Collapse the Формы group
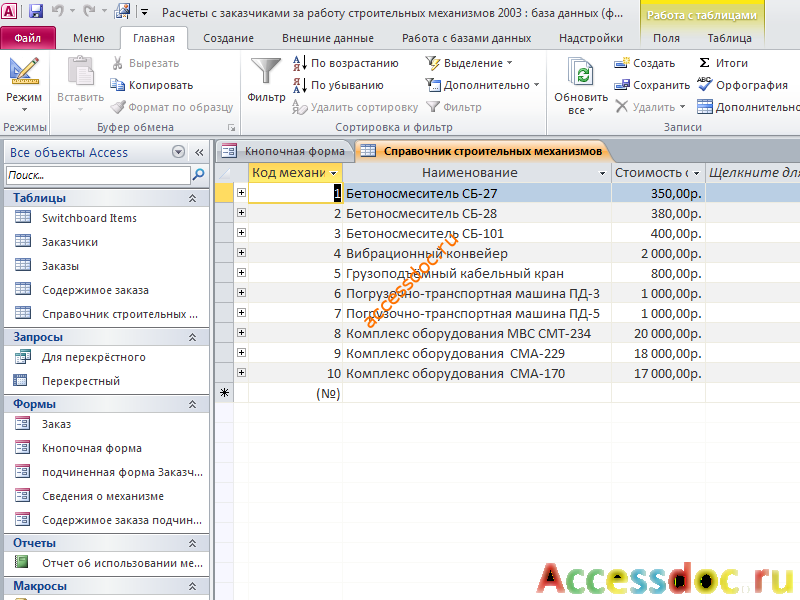The image size is (800, 600). click(192, 404)
